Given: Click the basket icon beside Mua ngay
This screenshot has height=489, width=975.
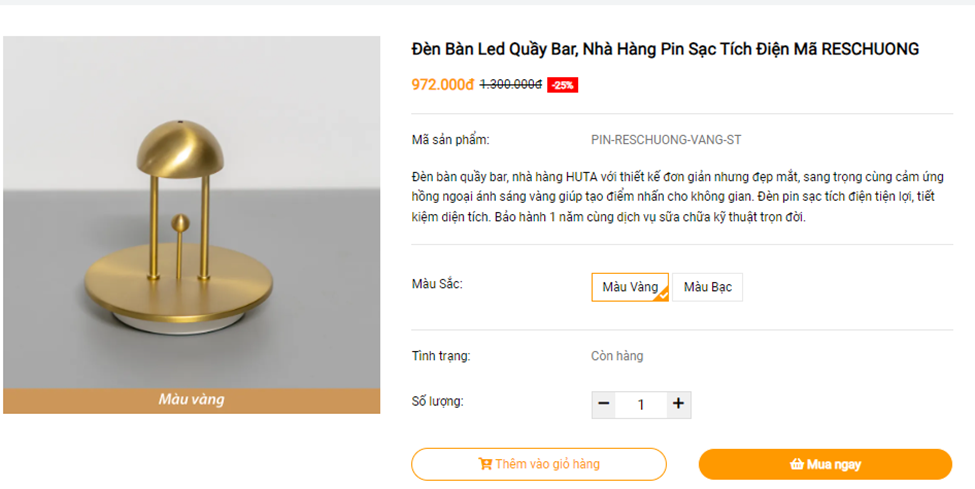Looking at the screenshot, I should 796,464.
